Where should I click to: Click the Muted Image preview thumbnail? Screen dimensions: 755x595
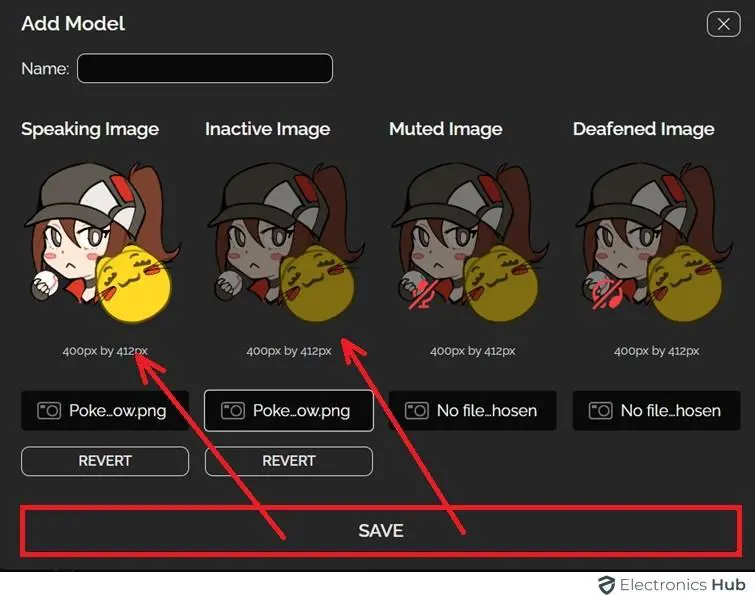pos(471,242)
